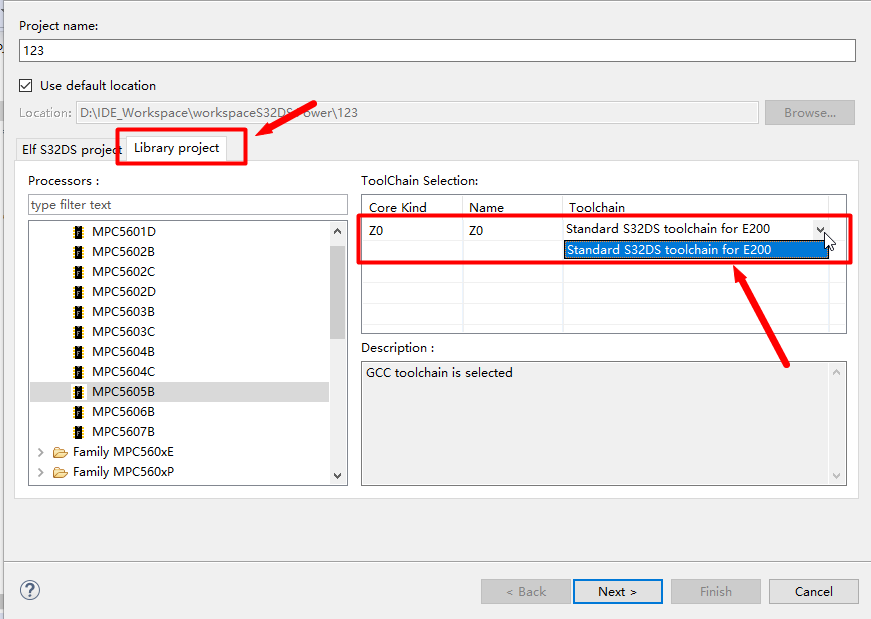Click the MPC5603C chip icon

click(78, 332)
